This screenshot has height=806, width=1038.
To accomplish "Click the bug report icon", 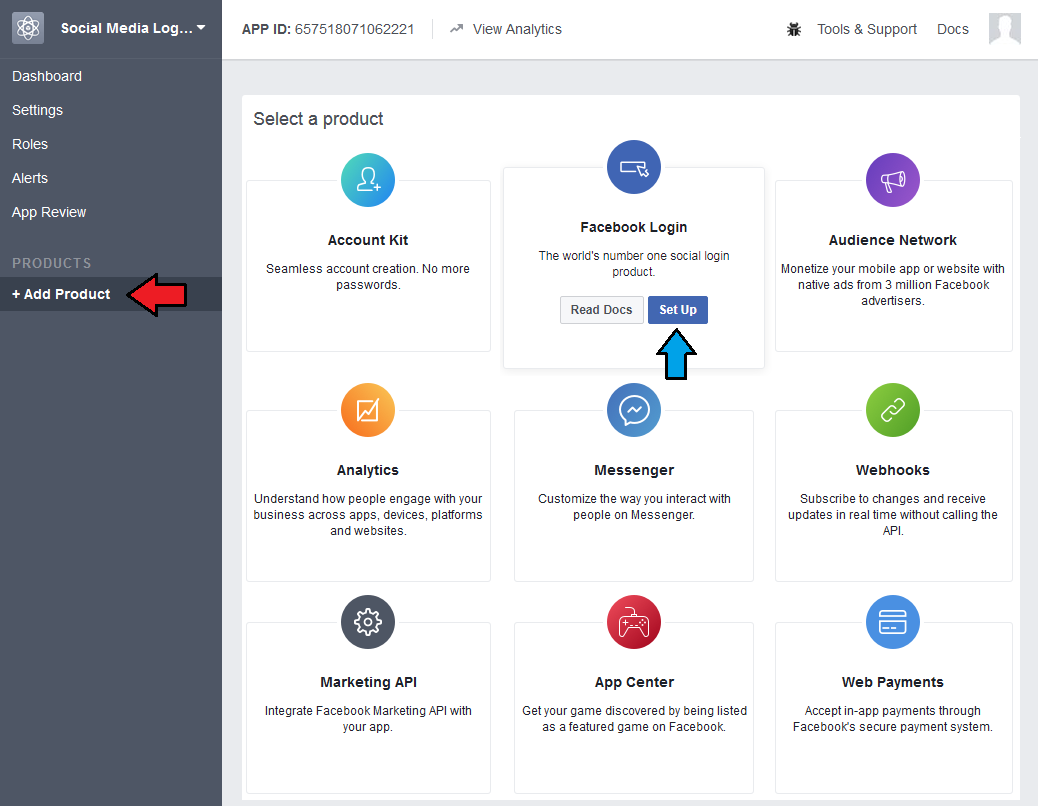I will (794, 29).
